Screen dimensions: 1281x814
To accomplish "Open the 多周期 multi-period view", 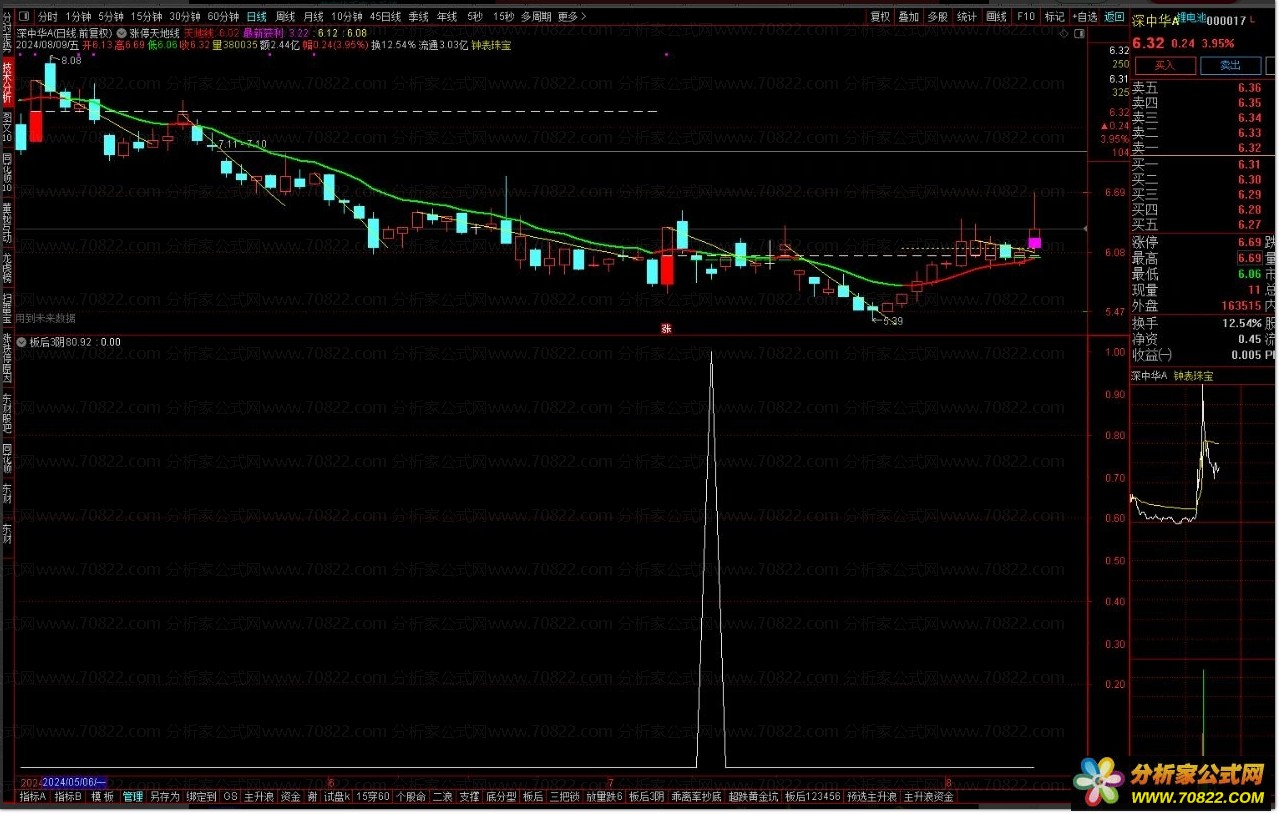I will pos(536,17).
